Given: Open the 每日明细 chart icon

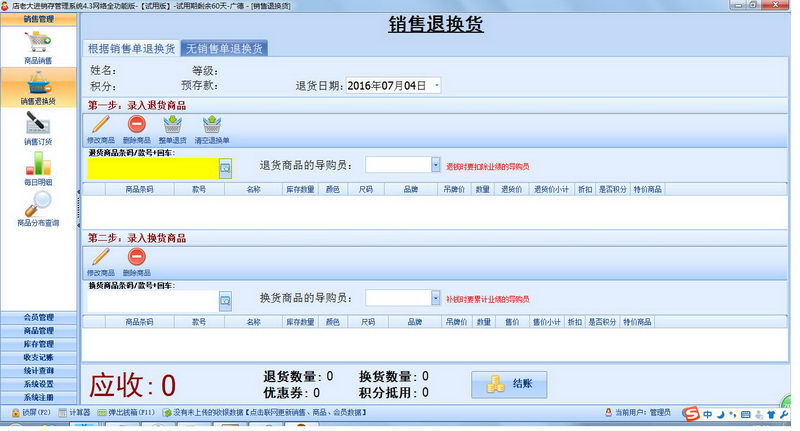Looking at the screenshot, I should click(38, 164).
